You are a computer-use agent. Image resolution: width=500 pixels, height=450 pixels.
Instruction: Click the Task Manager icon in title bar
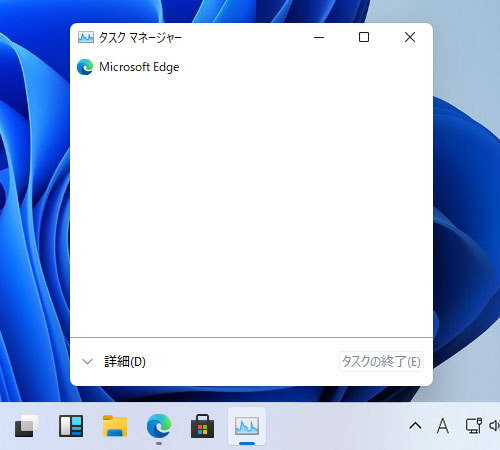tap(86, 37)
